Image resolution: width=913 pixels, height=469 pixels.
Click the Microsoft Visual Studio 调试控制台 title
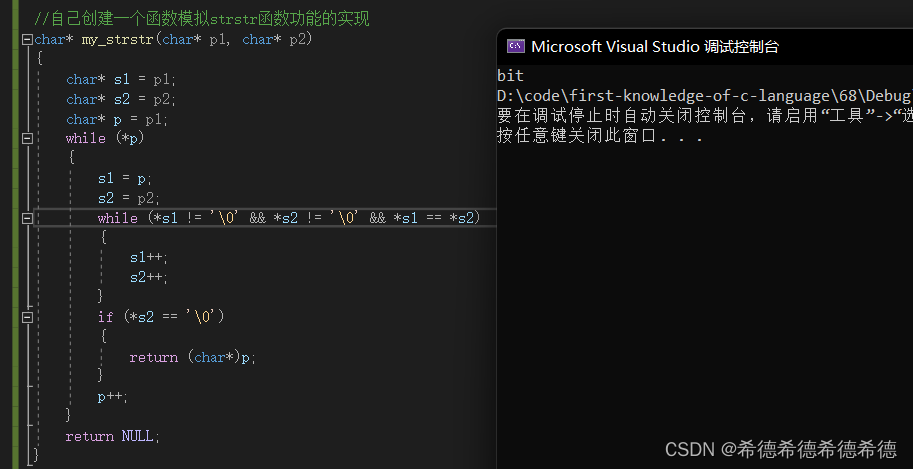tap(655, 47)
